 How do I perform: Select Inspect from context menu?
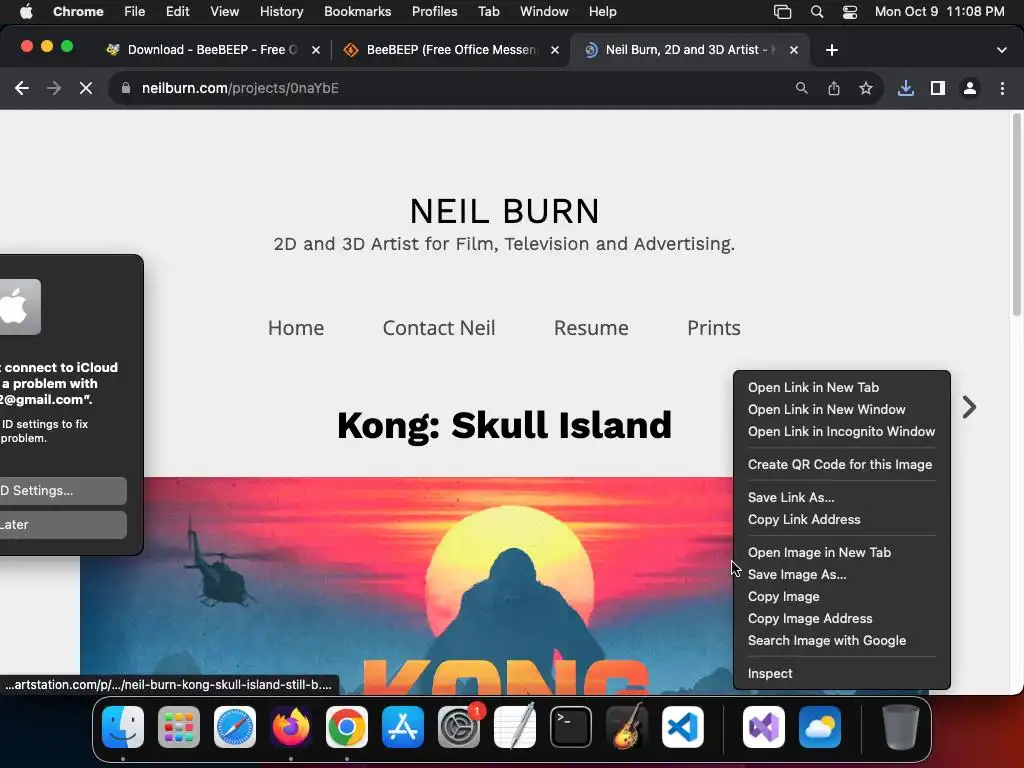[842, 673]
